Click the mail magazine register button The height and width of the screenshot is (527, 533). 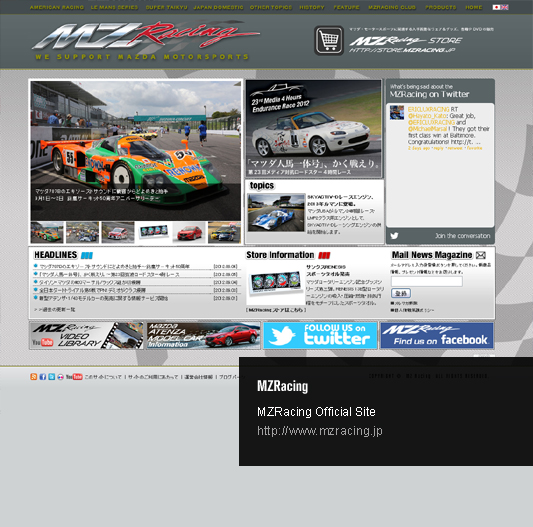tap(401, 293)
